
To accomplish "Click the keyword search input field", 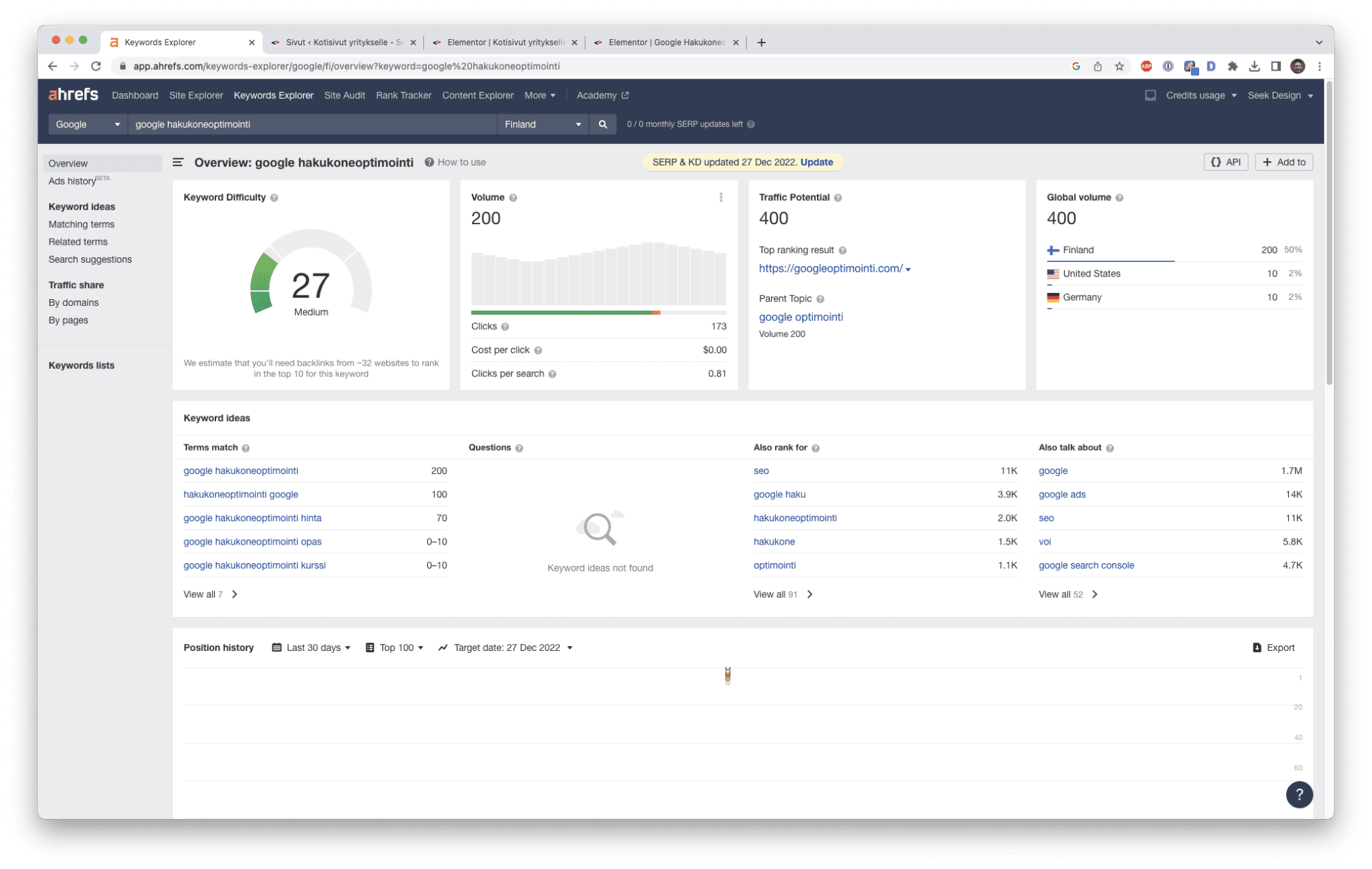I will click(312, 124).
